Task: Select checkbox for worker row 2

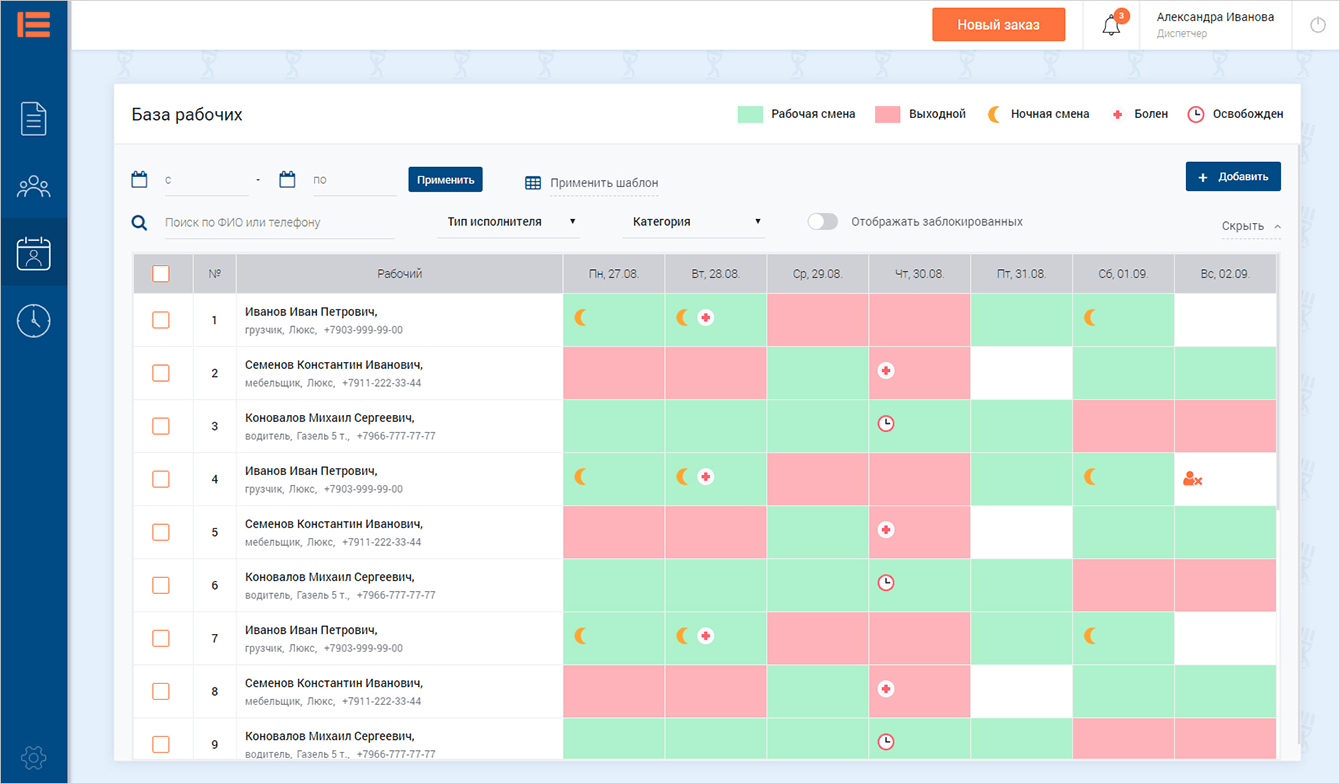Action: click(x=161, y=373)
